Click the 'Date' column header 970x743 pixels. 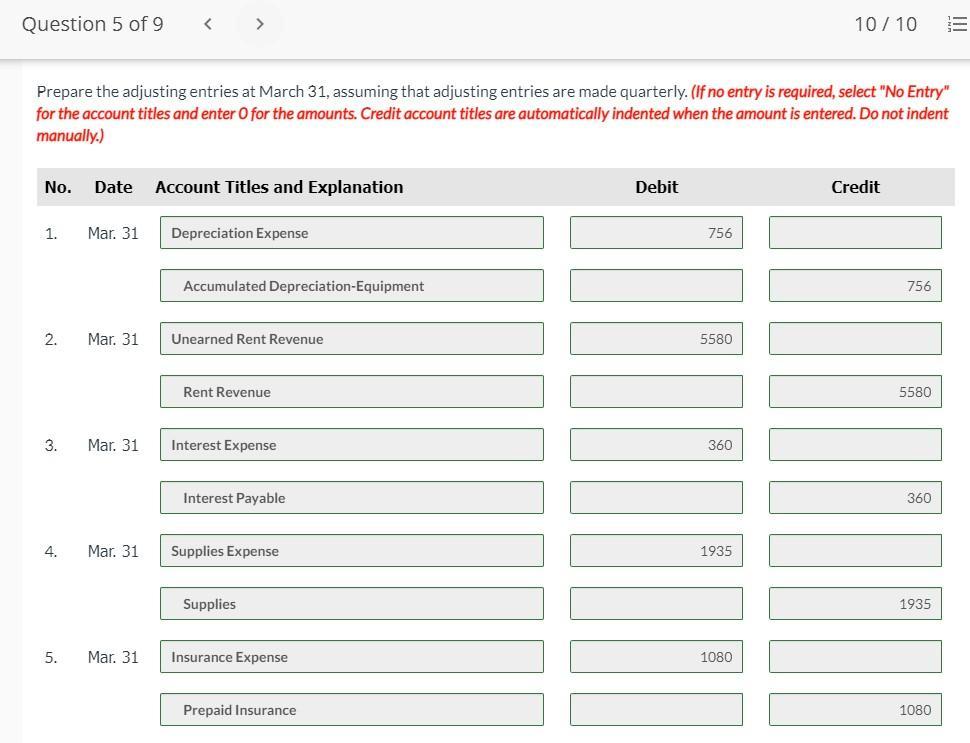tap(113, 187)
